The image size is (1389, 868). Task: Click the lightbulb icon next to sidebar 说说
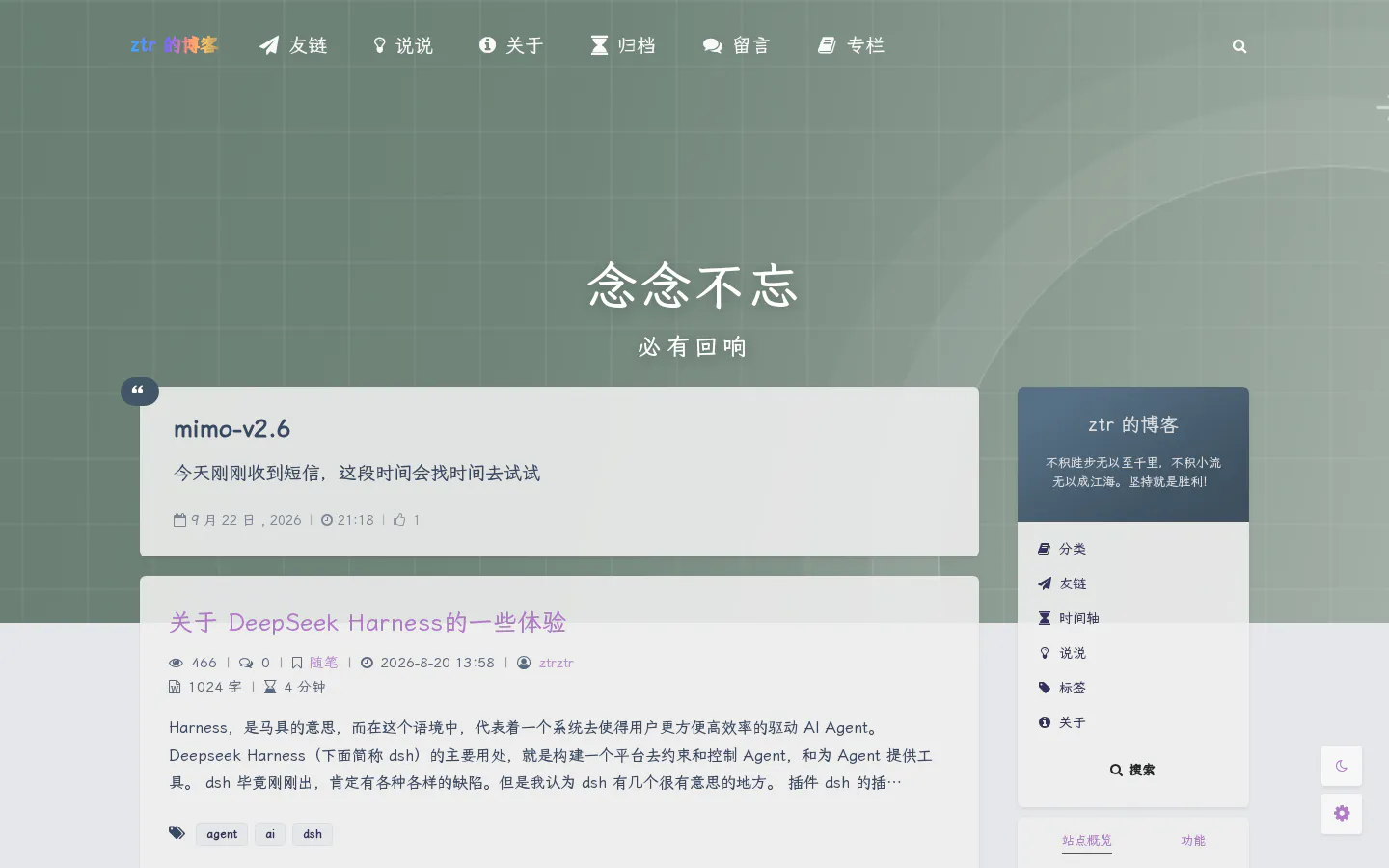tap(1044, 653)
